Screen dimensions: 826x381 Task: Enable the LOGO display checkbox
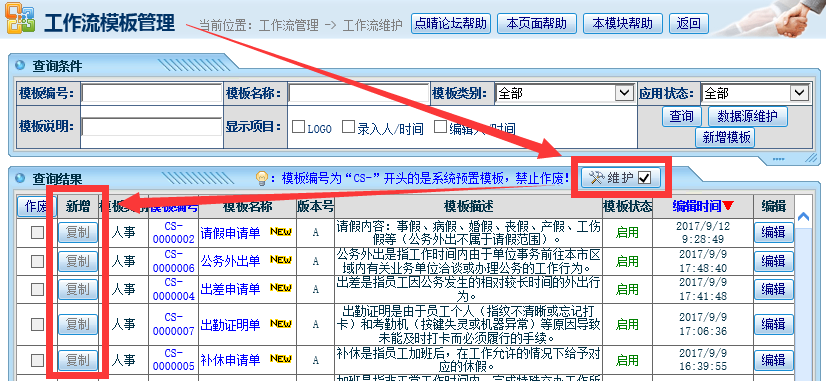tap(298, 126)
